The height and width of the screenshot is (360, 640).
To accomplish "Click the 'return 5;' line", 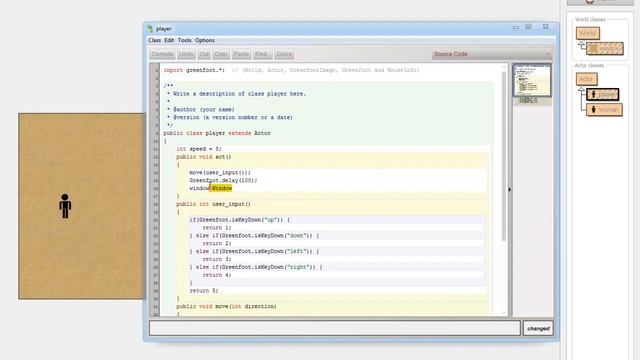I will [x=204, y=291].
